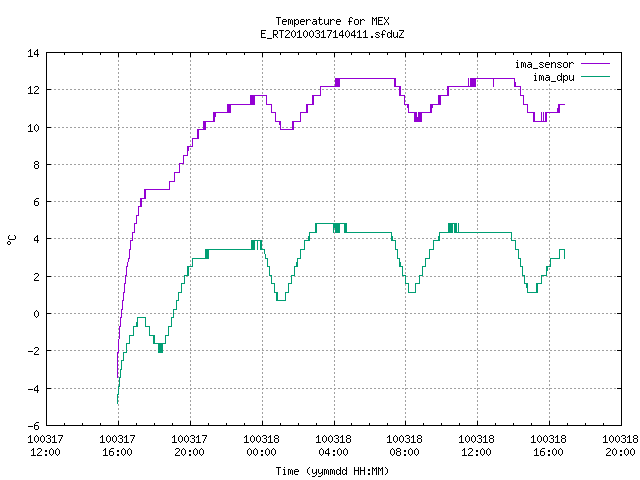Click x-axis tick label "100318 12:00"
640x480 pixels.
(476, 445)
